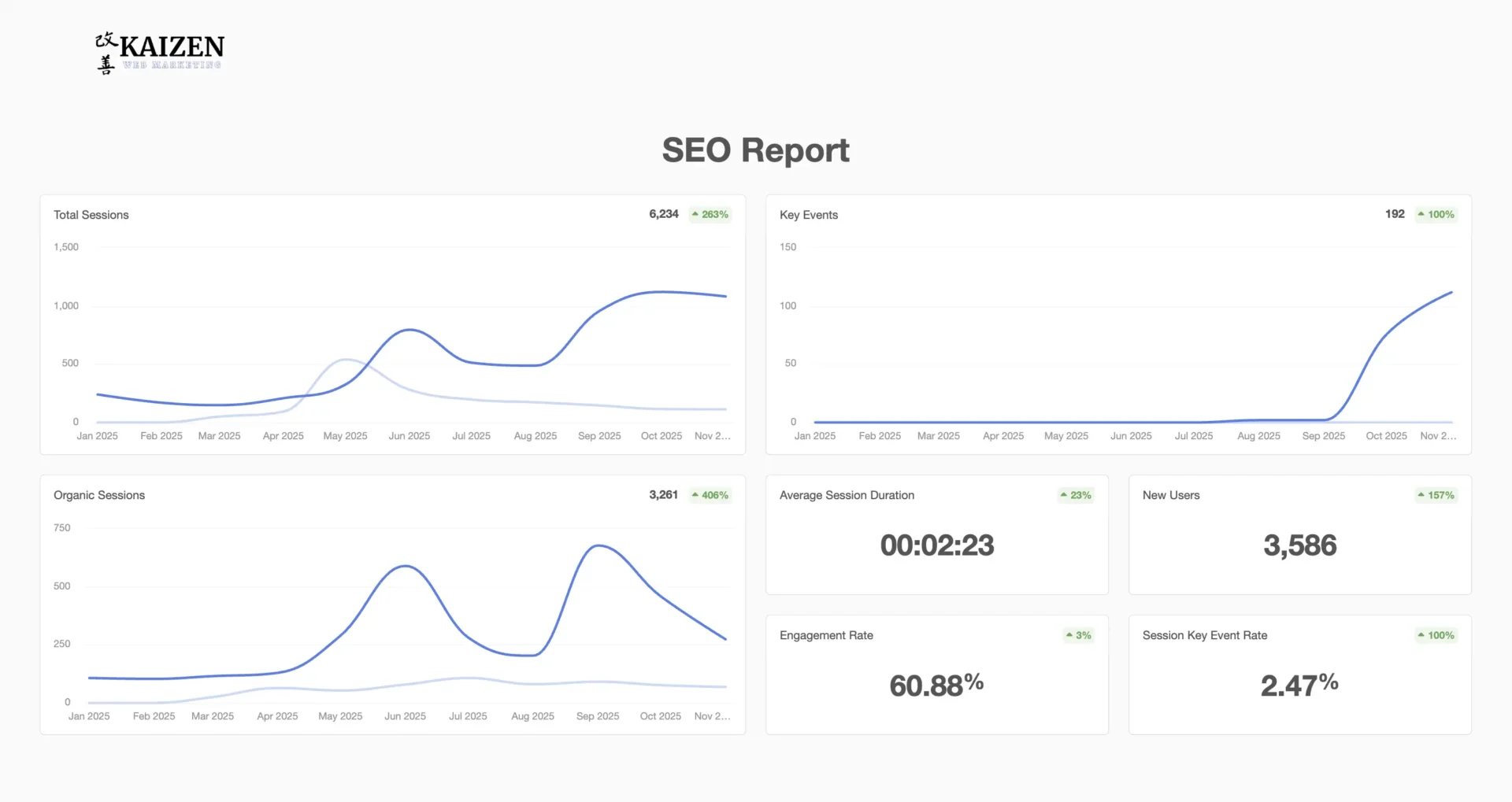Open the Engagement Rate card
This screenshot has height=802, width=1512.
click(936, 674)
